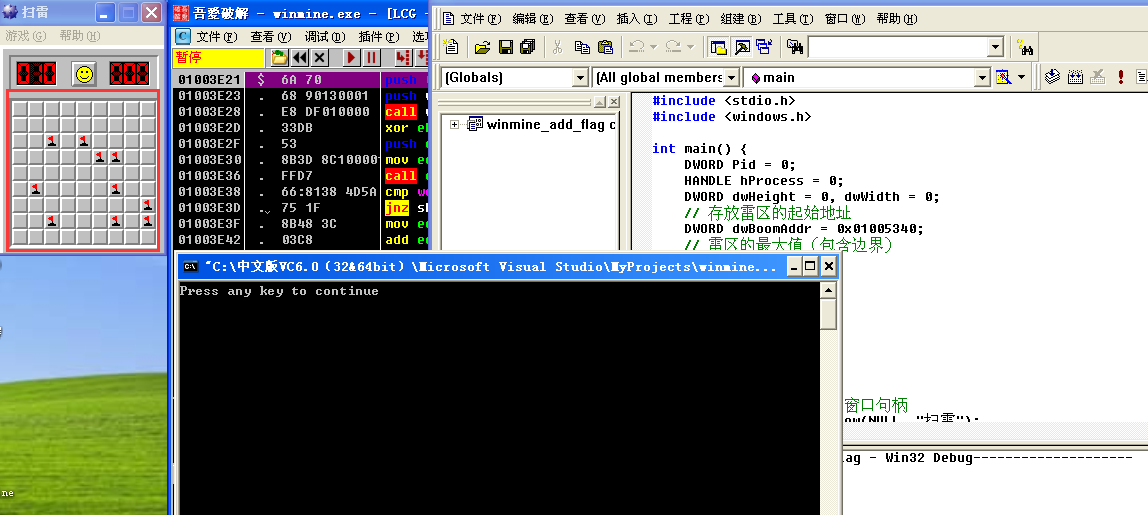Open the 文件 menu in Visual C++
This screenshot has width=1148, height=515.
(481, 19)
